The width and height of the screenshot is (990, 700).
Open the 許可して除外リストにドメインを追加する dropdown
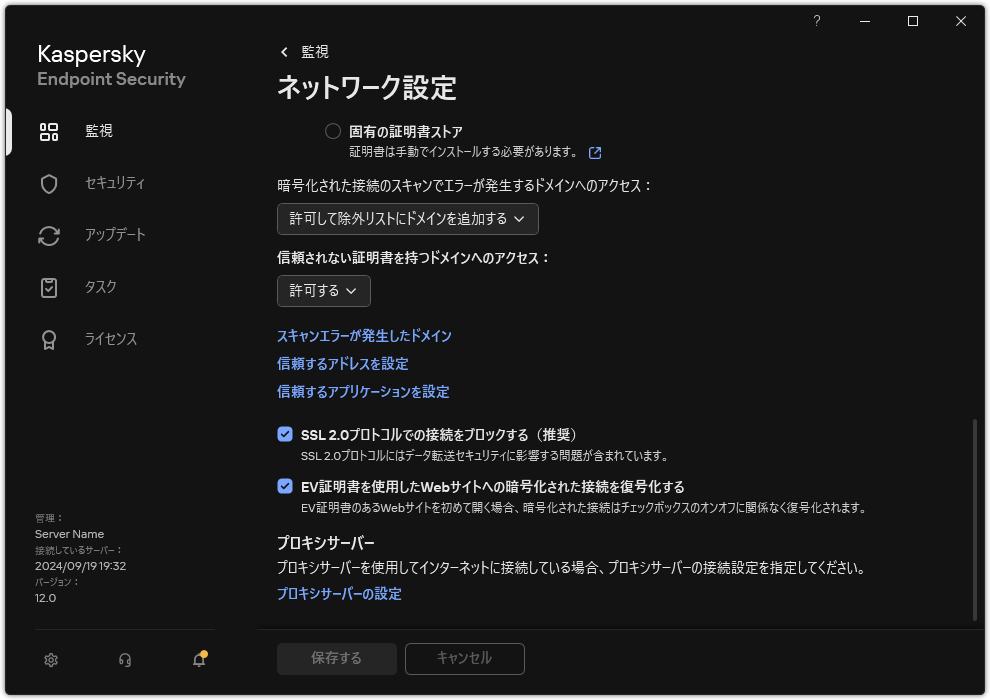click(408, 219)
